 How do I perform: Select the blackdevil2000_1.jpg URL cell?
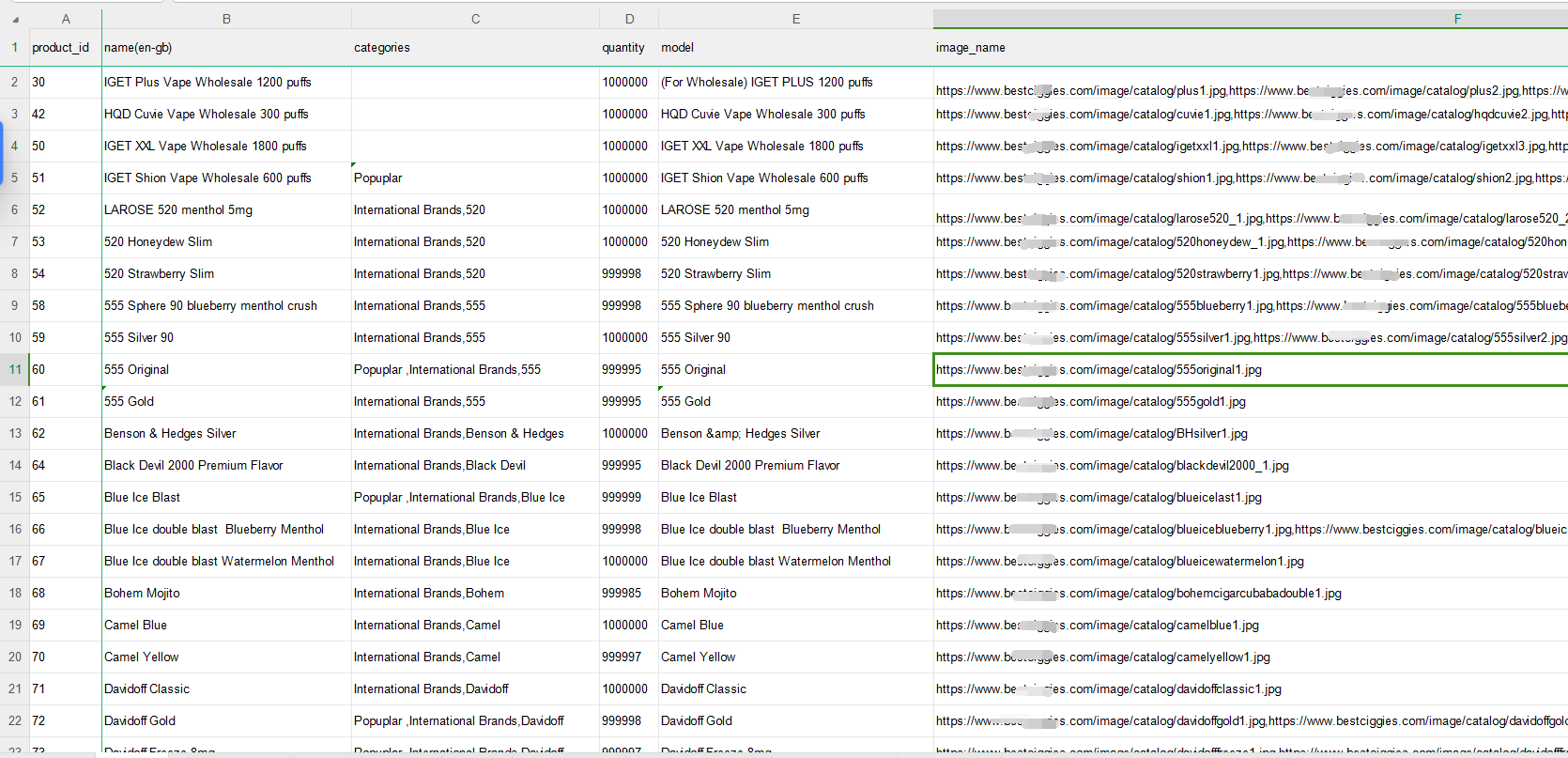(x=1251, y=465)
